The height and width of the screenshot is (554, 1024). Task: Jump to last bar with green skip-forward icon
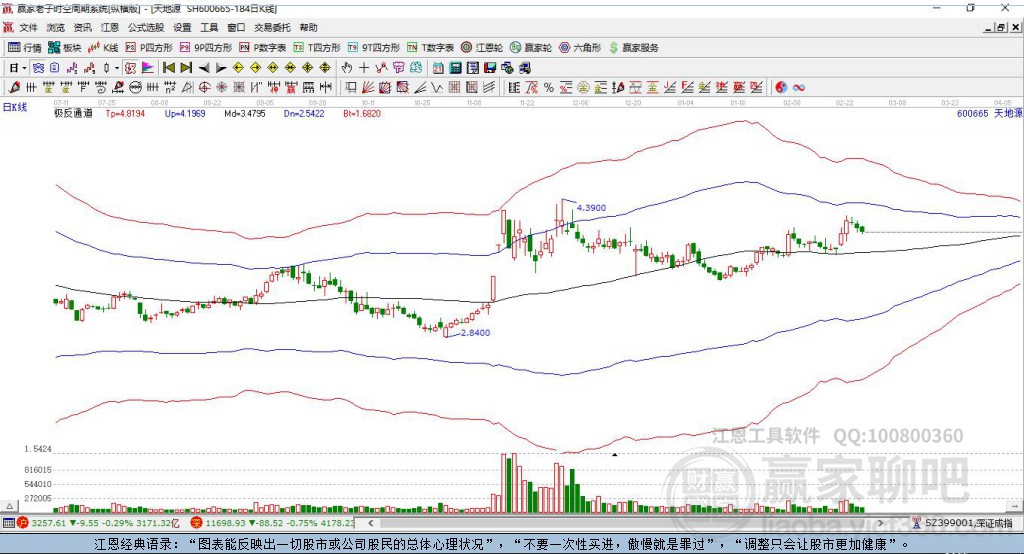click(x=186, y=68)
